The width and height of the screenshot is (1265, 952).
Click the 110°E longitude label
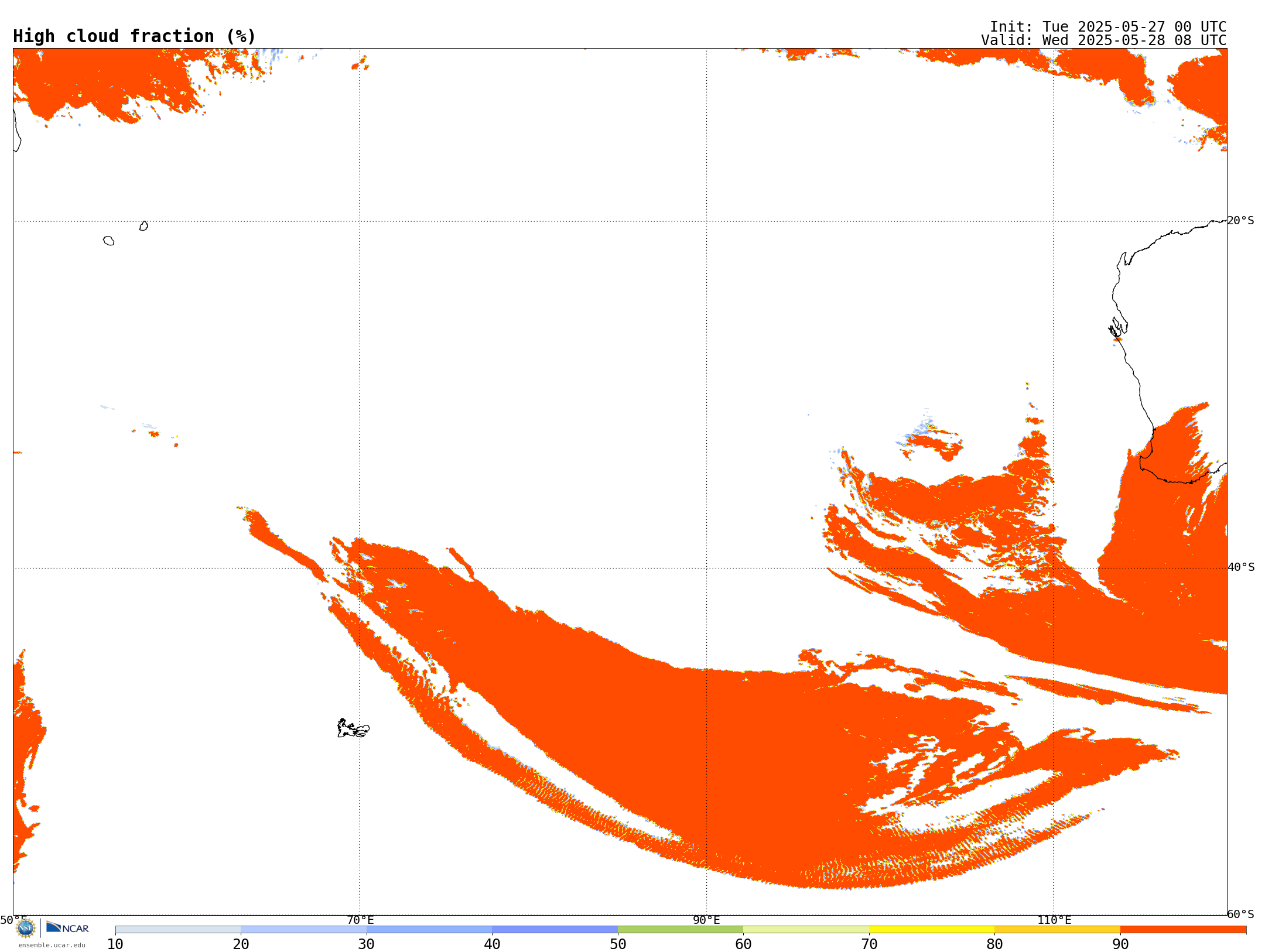pyautogui.click(x=1054, y=920)
